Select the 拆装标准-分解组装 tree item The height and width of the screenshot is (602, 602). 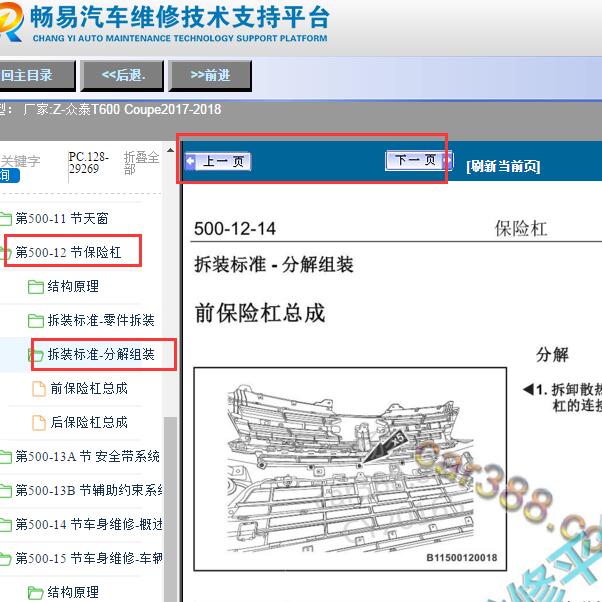[x=101, y=354]
